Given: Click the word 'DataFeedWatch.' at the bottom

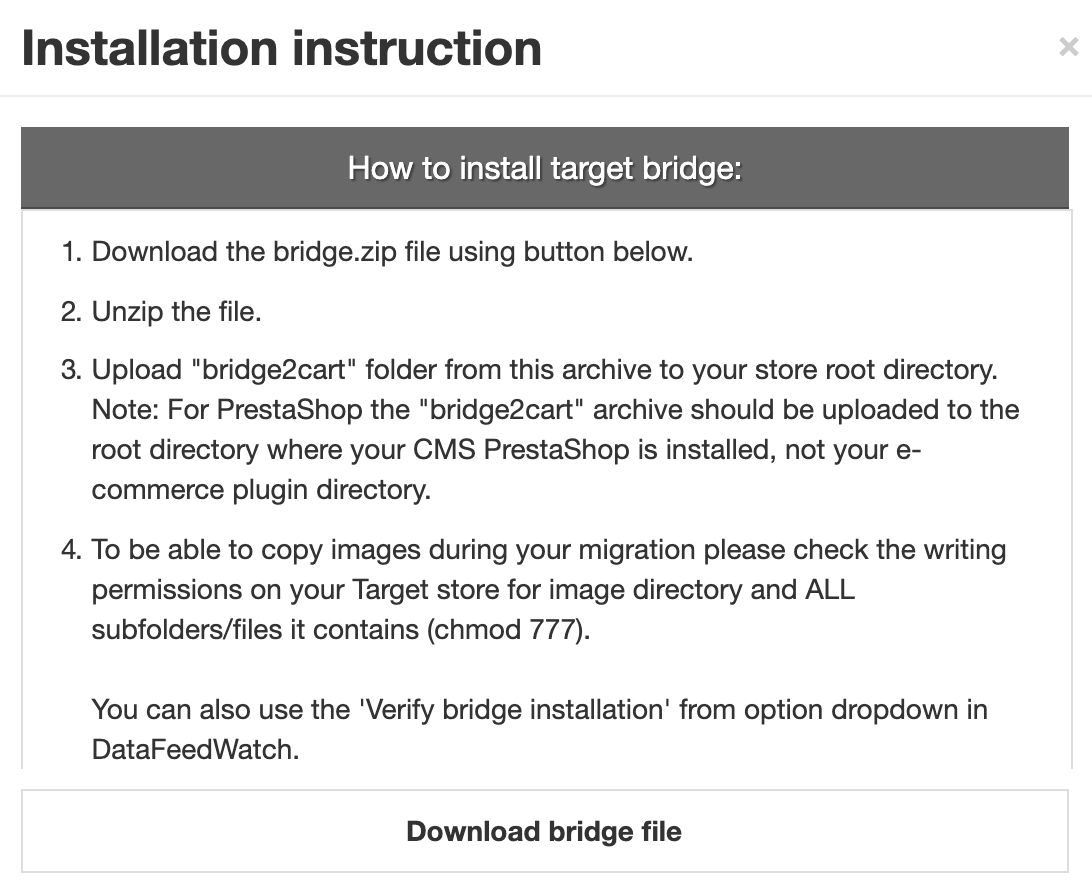Looking at the screenshot, I should point(196,750).
